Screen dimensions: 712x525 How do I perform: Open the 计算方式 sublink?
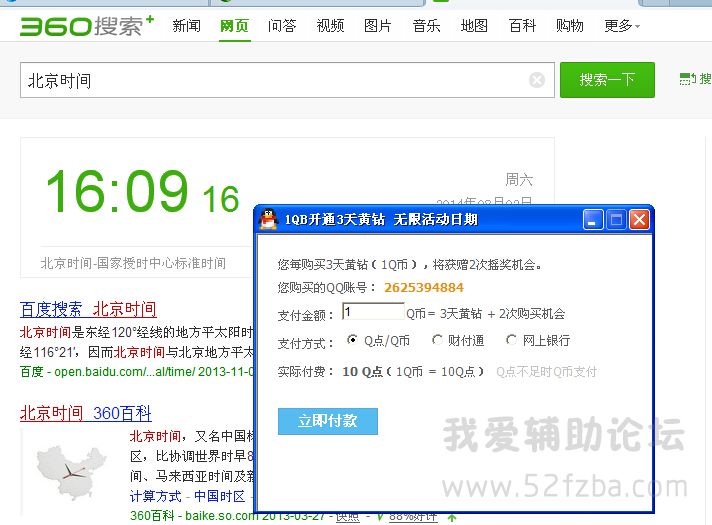click(155, 496)
